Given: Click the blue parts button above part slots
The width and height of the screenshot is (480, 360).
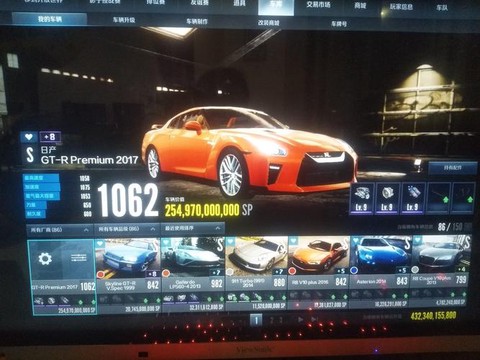Looking at the screenshot, I should [452, 168].
